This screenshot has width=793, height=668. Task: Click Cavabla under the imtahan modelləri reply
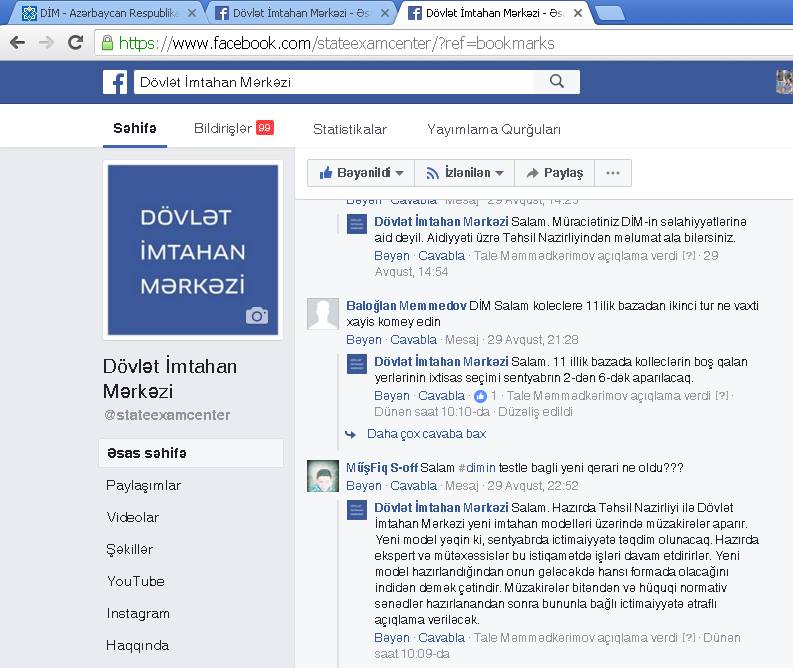click(x=442, y=638)
